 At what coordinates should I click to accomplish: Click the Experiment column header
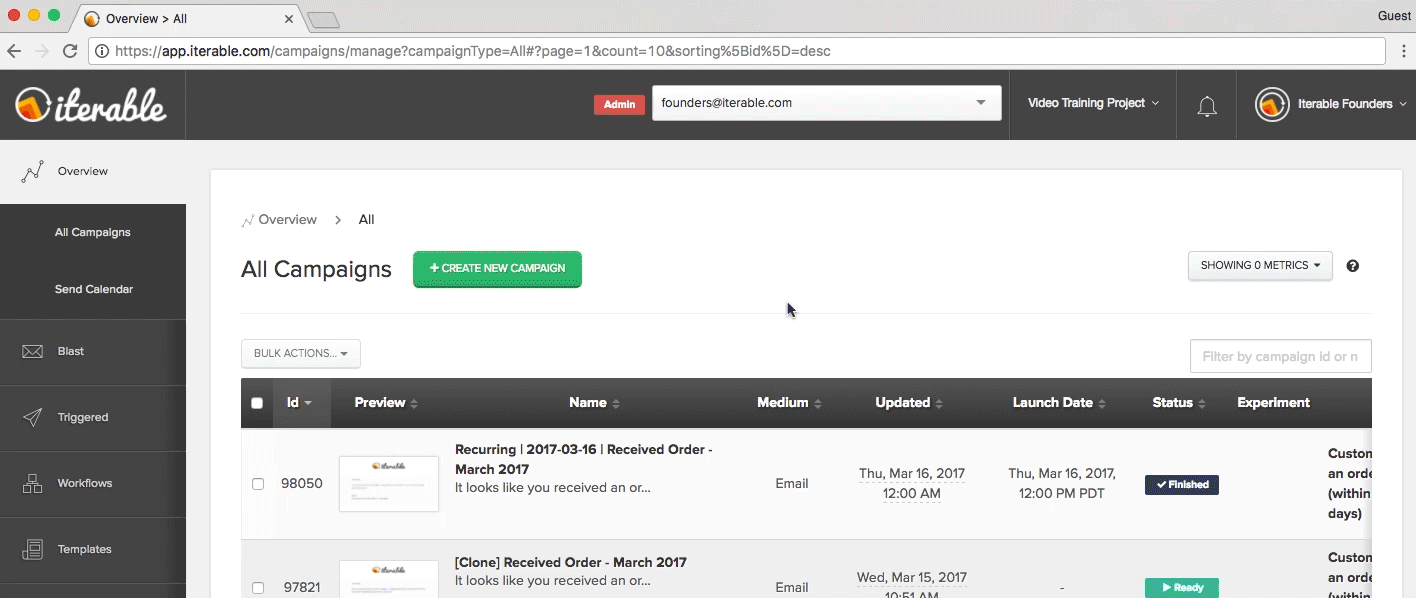point(1273,403)
